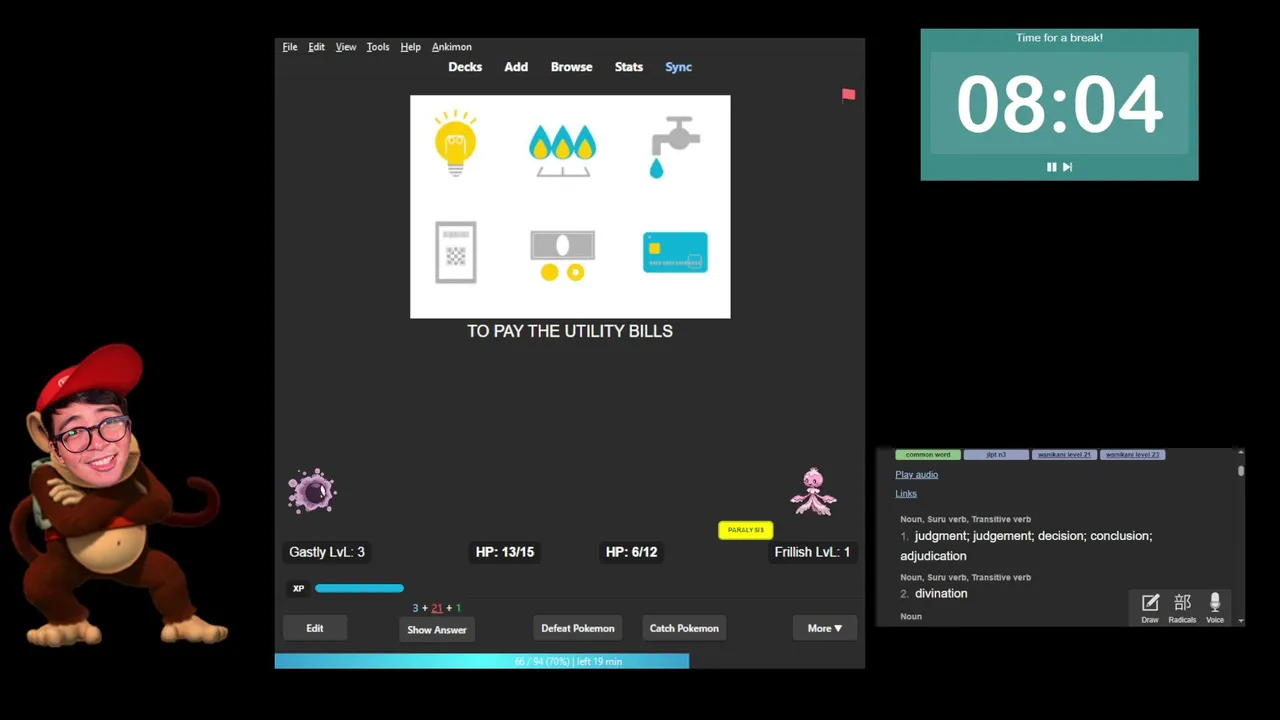
Task: Click the yellow PARALYSIS status badge
Action: tap(745, 530)
